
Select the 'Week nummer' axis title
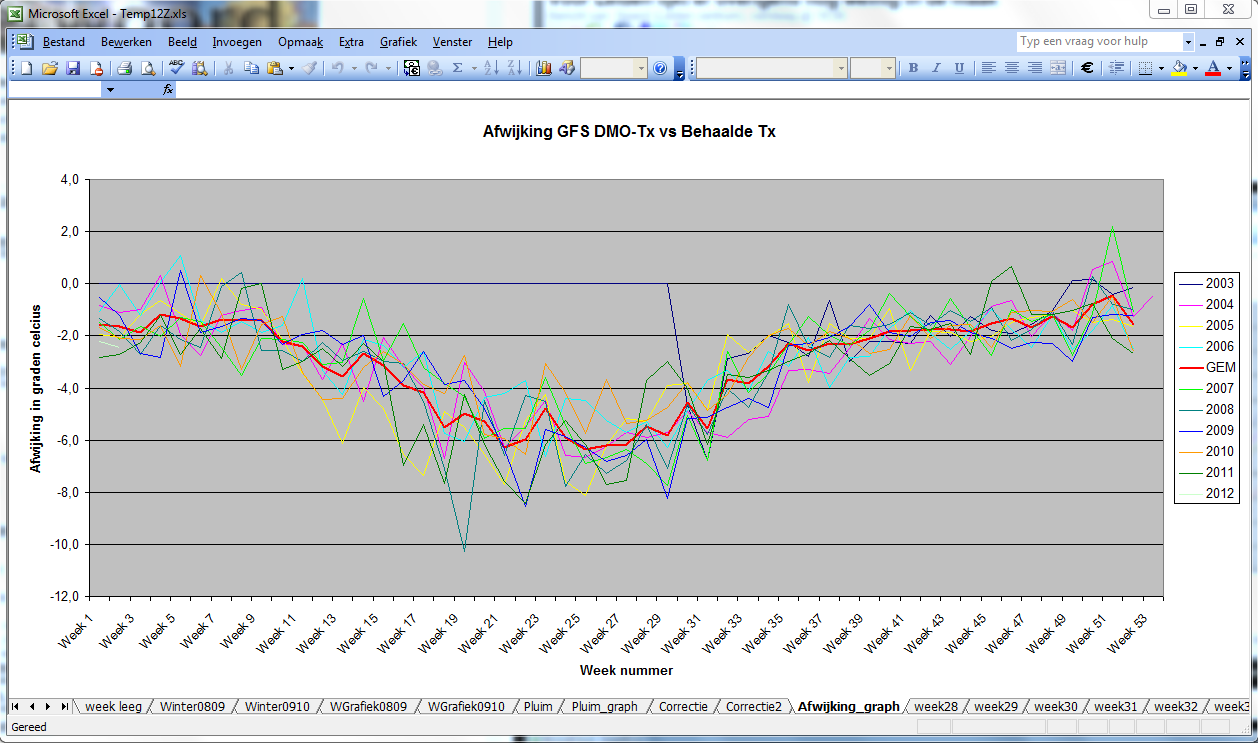point(626,670)
